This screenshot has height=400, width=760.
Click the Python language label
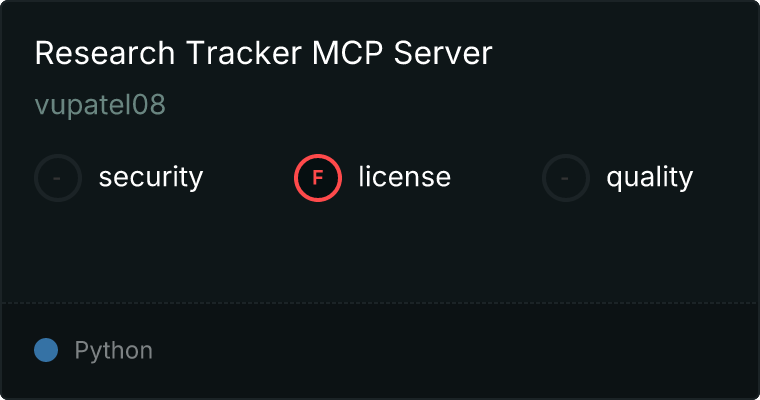(113, 351)
